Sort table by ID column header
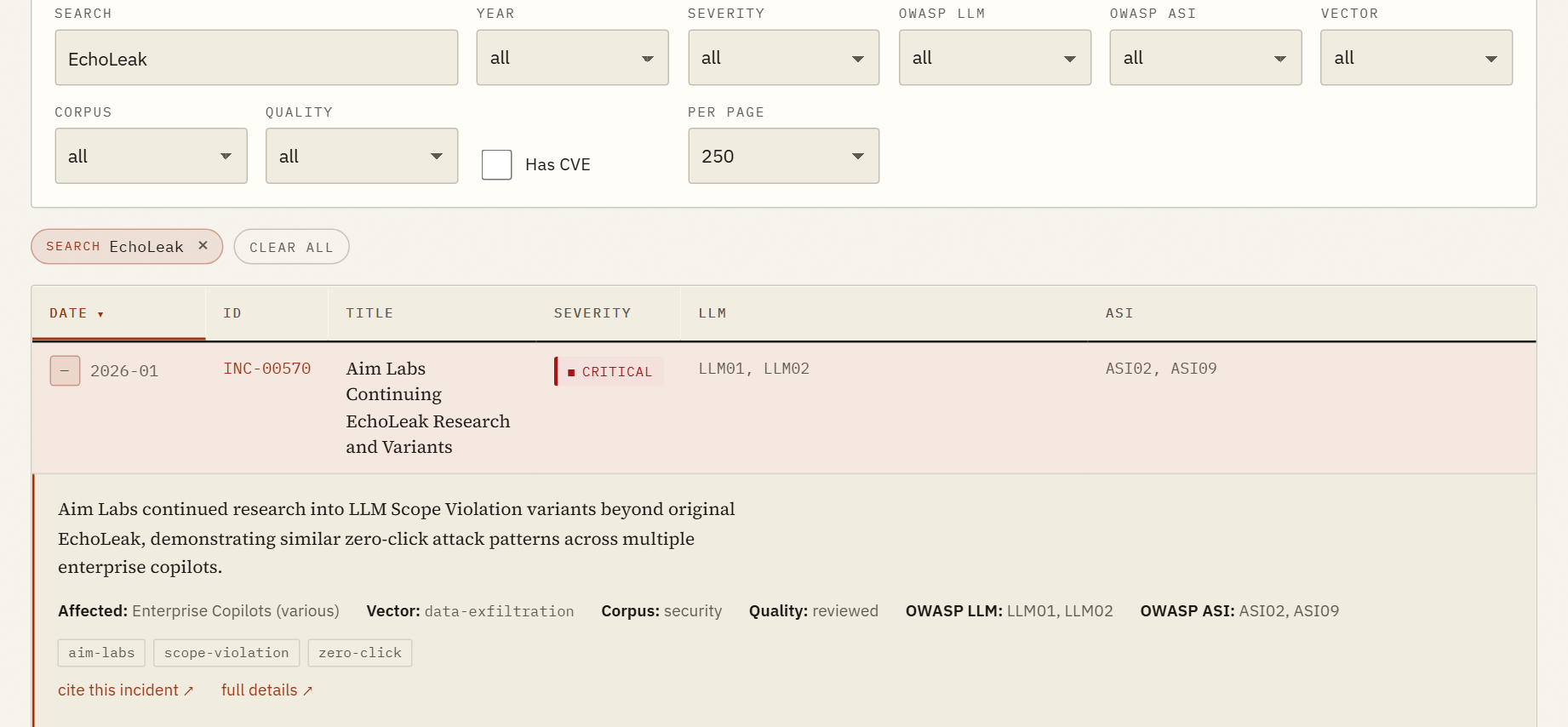The image size is (1568, 727). [266, 313]
